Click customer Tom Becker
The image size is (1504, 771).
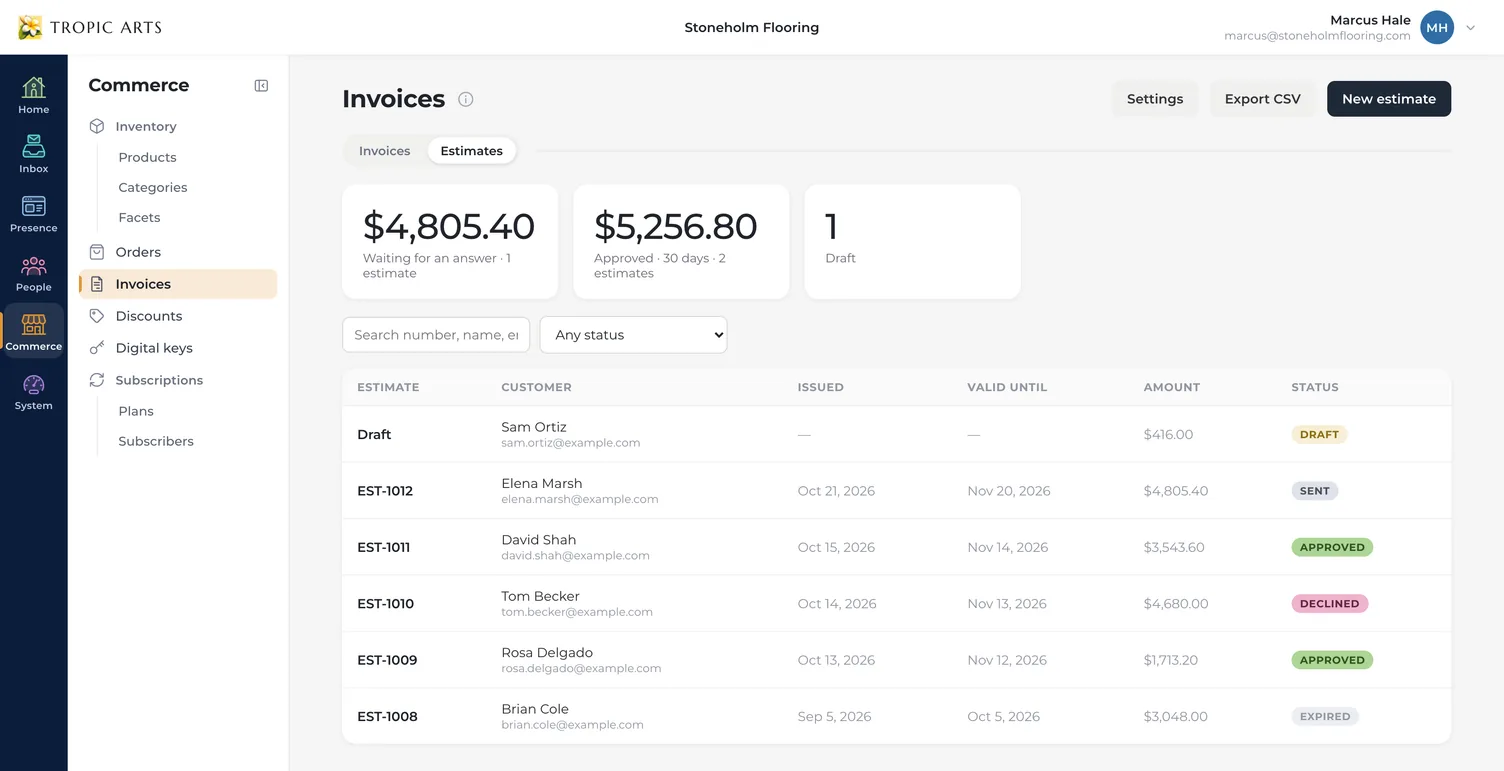(540, 596)
